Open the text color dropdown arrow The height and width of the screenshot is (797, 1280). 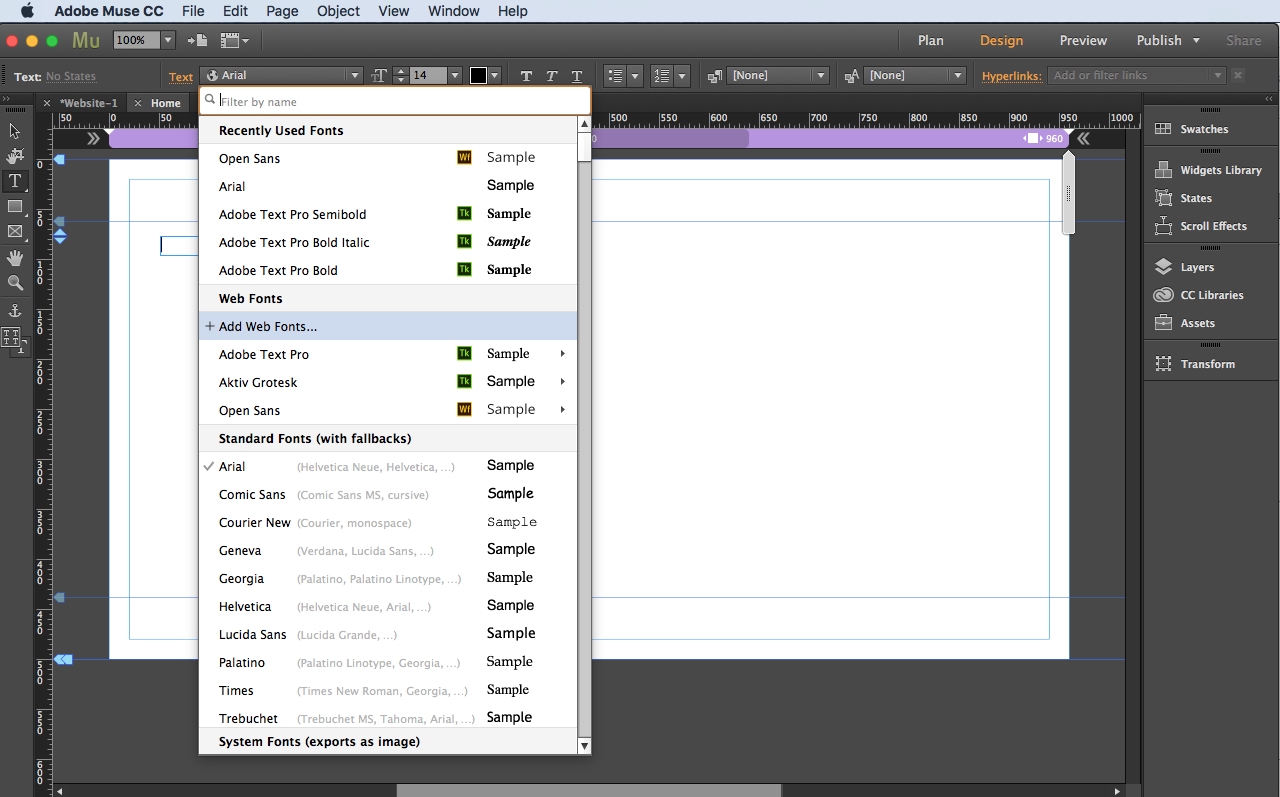(495, 76)
